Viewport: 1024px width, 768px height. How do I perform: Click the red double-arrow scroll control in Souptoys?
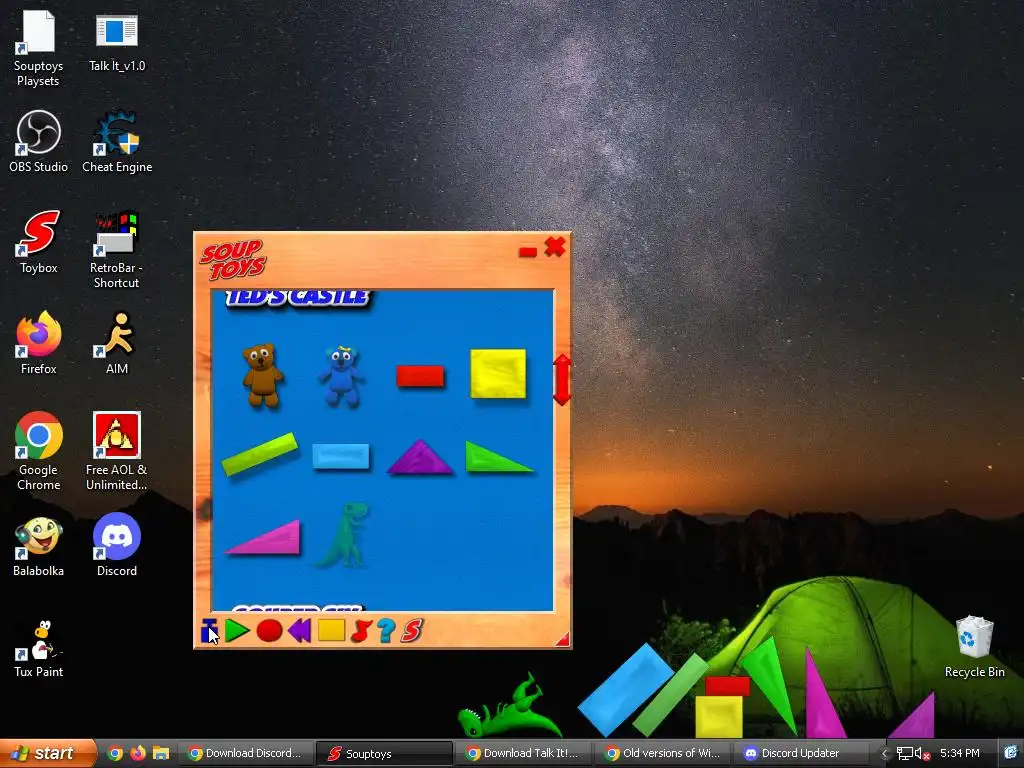pyautogui.click(x=562, y=380)
